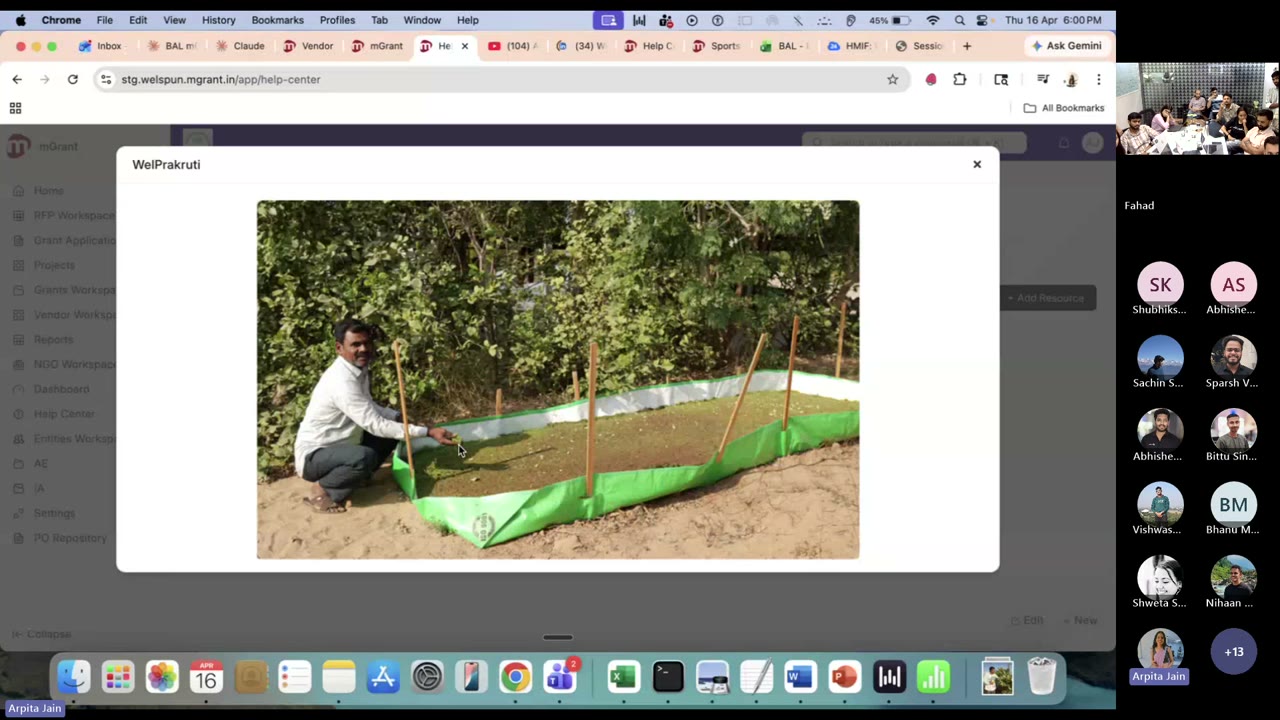Bookmark this page with the star icon

[x=892, y=79]
